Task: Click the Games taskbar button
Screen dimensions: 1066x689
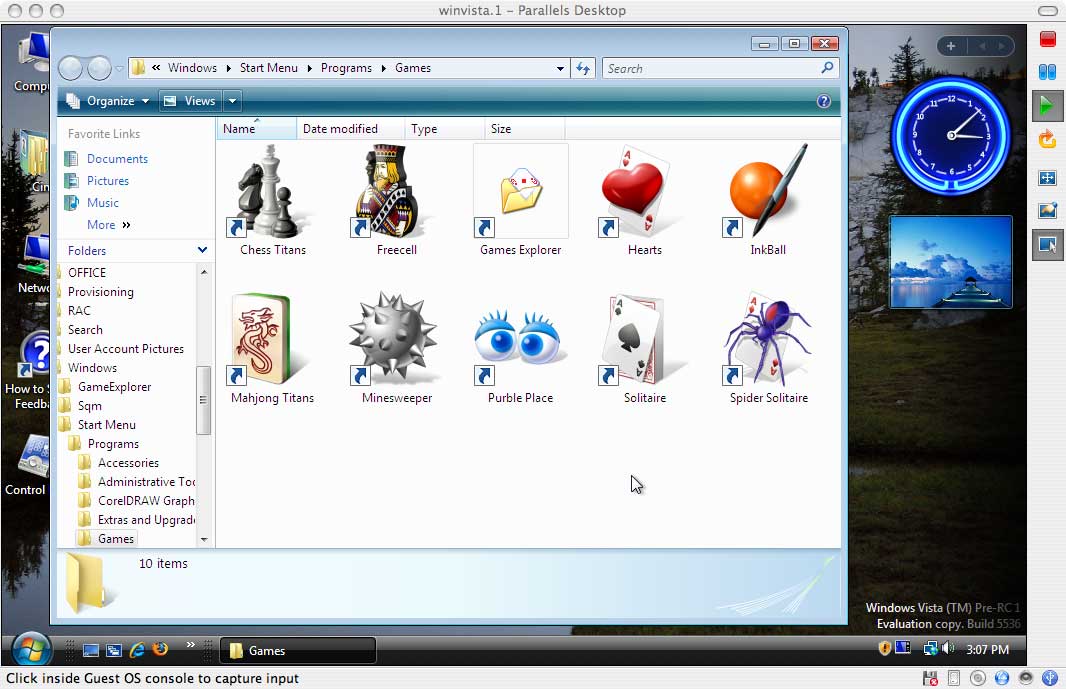Action: pyautogui.click(x=298, y=651)
